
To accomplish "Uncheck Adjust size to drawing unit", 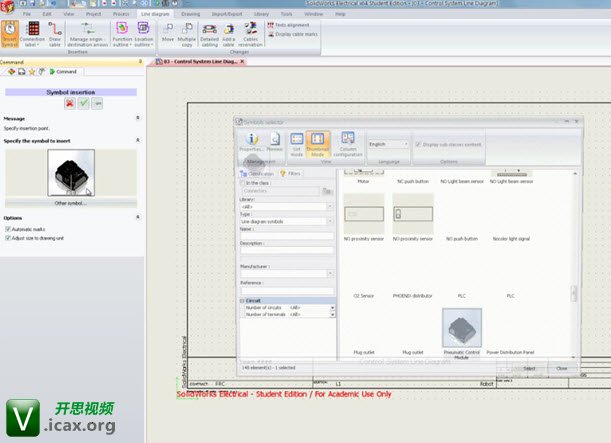I will click(x=8, y=238).
